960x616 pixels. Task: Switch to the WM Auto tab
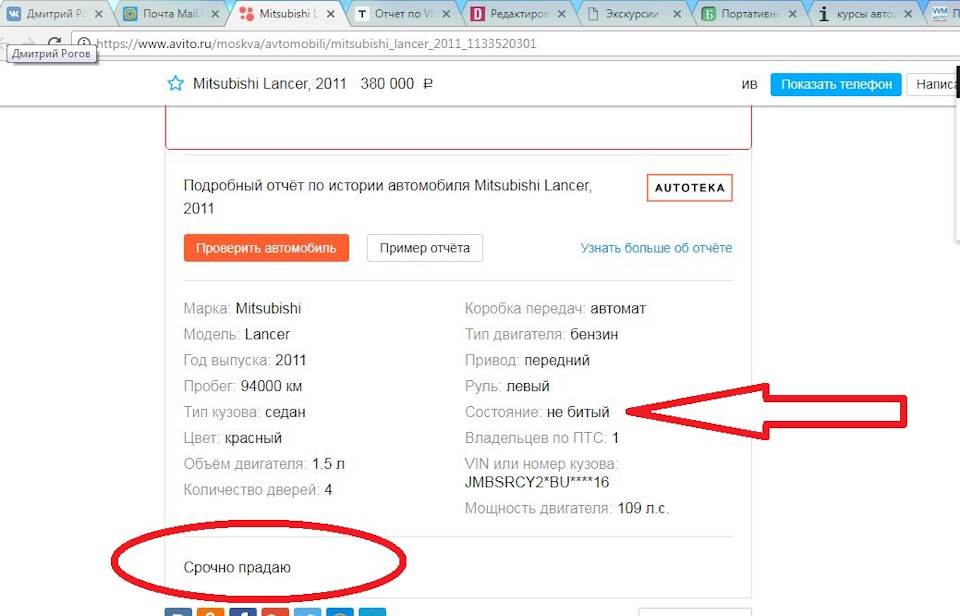pos(943,13)
